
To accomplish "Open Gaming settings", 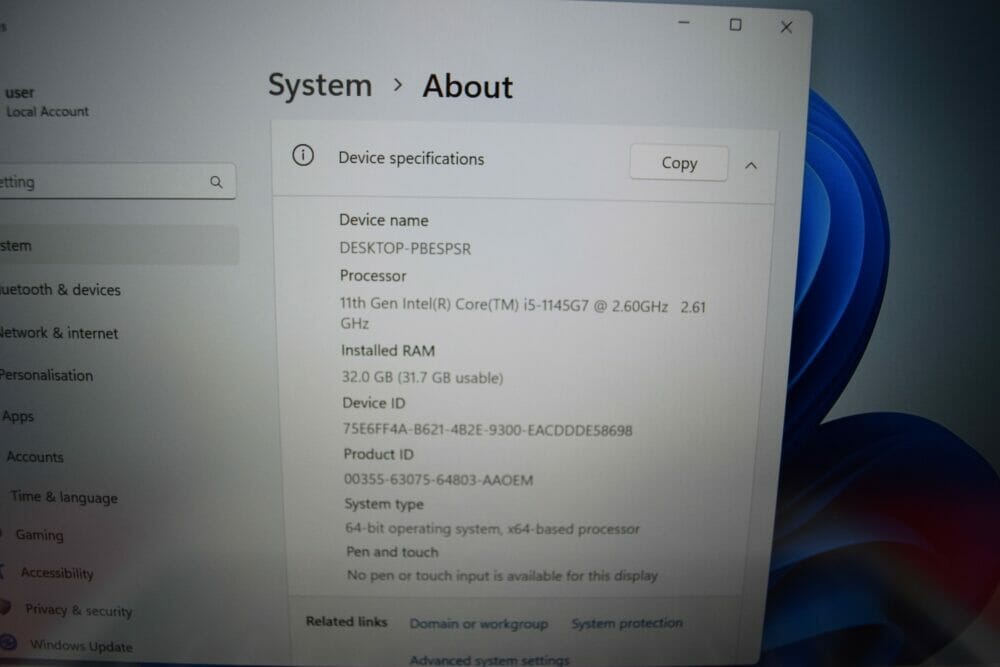I will coord(40,535).
